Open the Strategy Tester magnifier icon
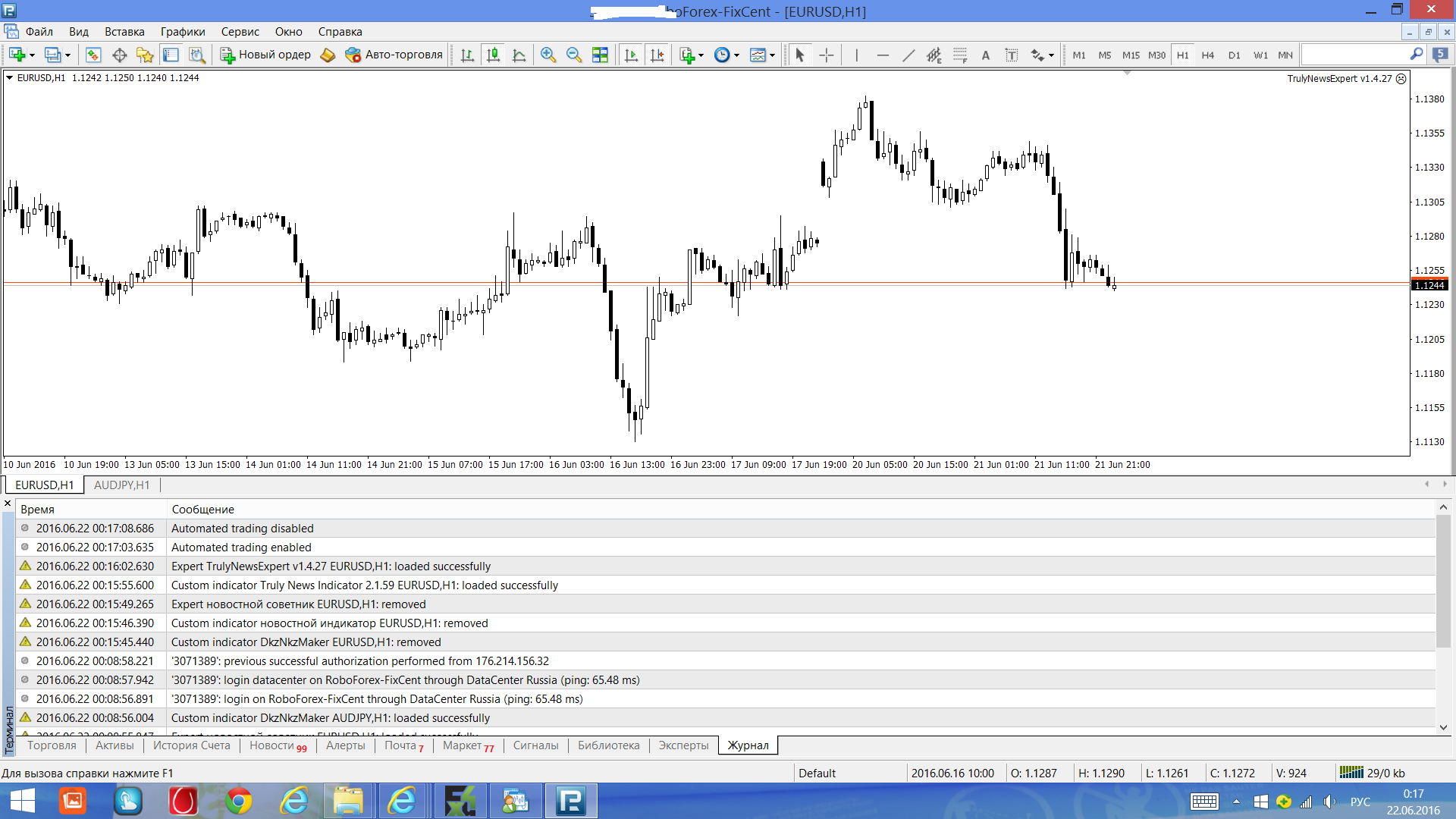Screen dimensions: 1456x819 [196, 55]
